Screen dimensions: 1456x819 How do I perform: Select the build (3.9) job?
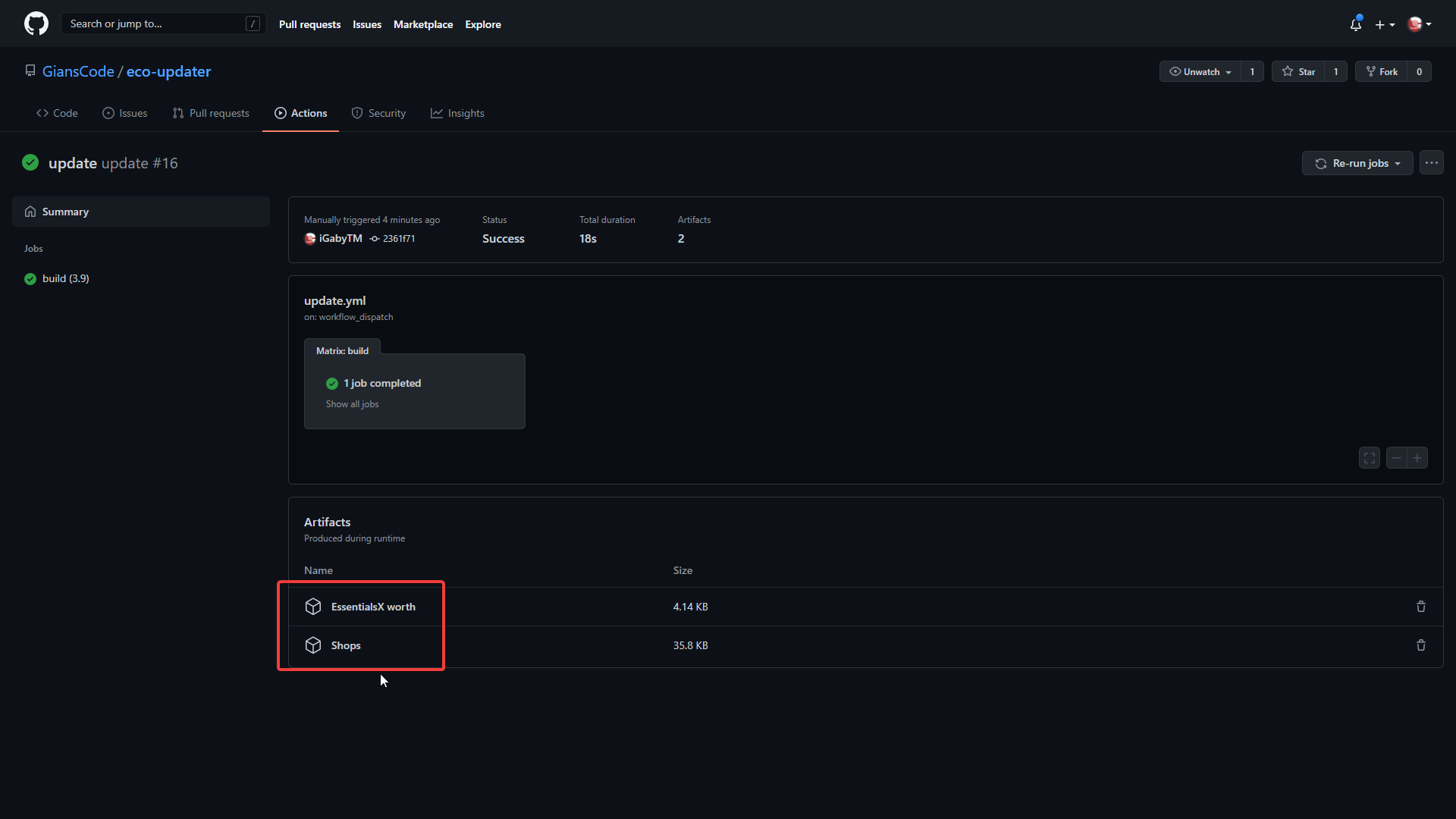tap(65, 278)
